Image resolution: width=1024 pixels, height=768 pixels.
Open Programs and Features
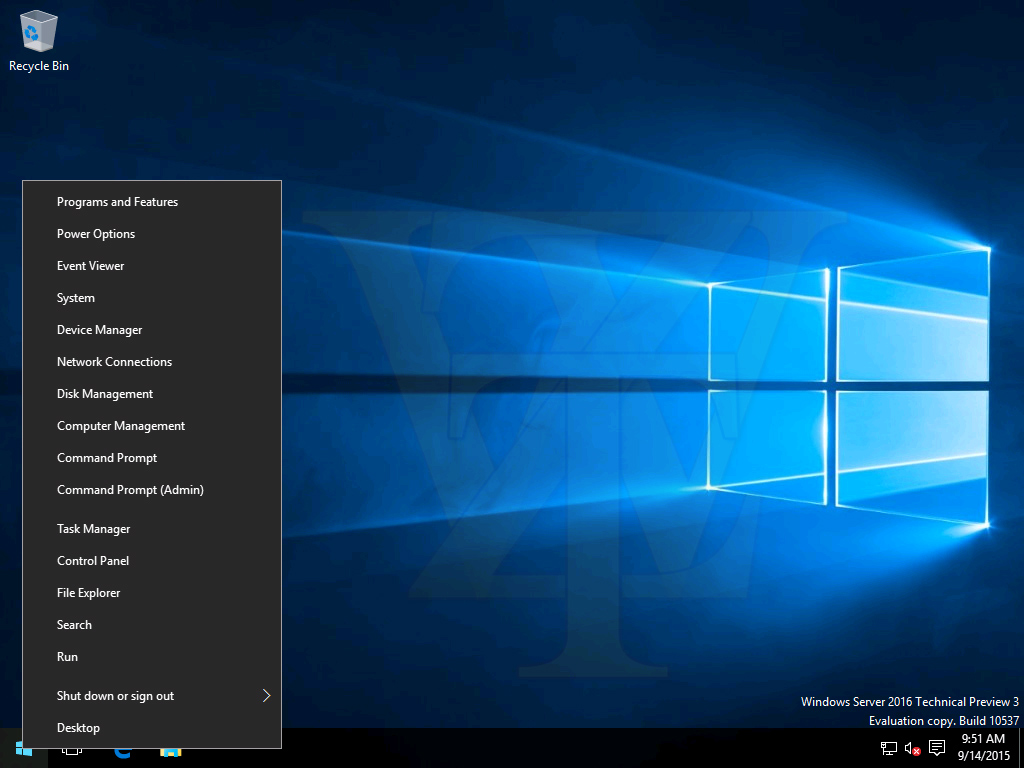point(117,202)
